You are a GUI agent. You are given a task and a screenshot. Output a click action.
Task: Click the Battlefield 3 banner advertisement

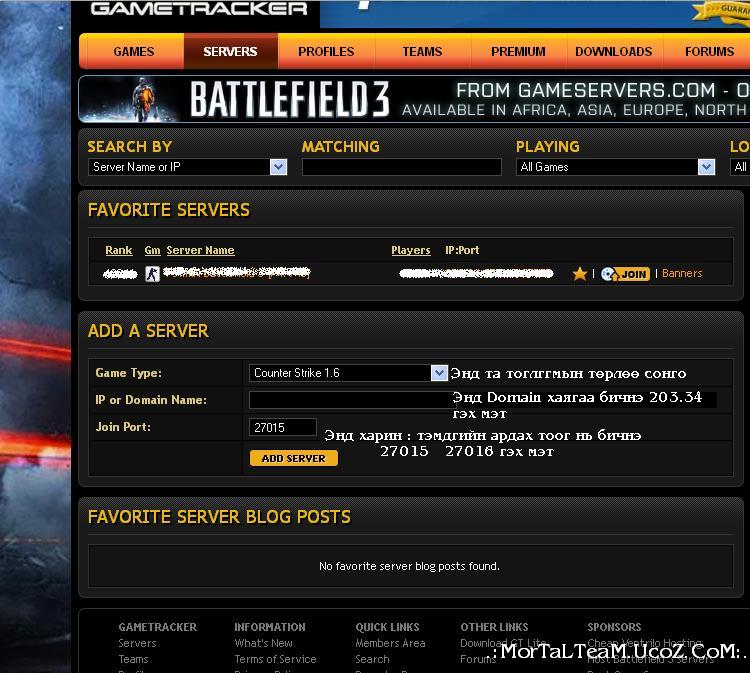tap(414, 99)
